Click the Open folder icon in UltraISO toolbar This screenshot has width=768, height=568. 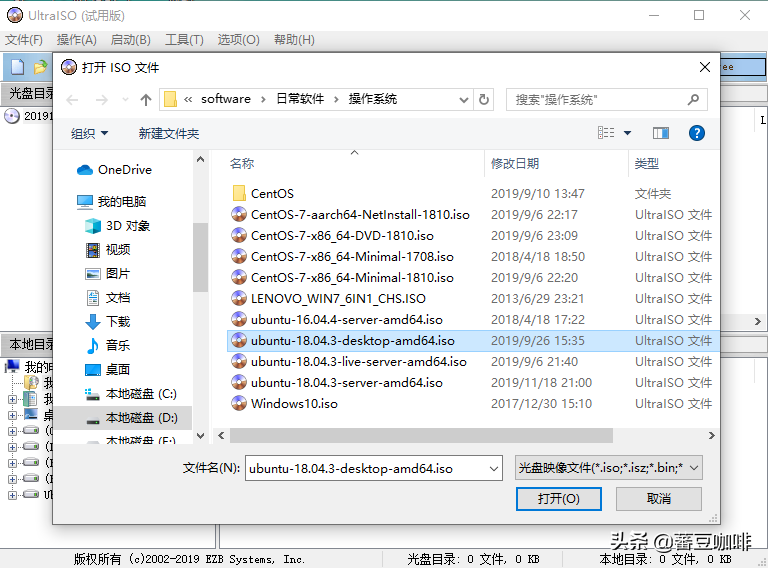click(41, 67)
